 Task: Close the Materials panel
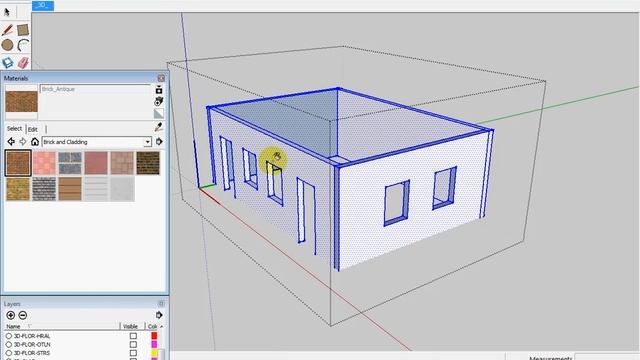click(161, 78)
